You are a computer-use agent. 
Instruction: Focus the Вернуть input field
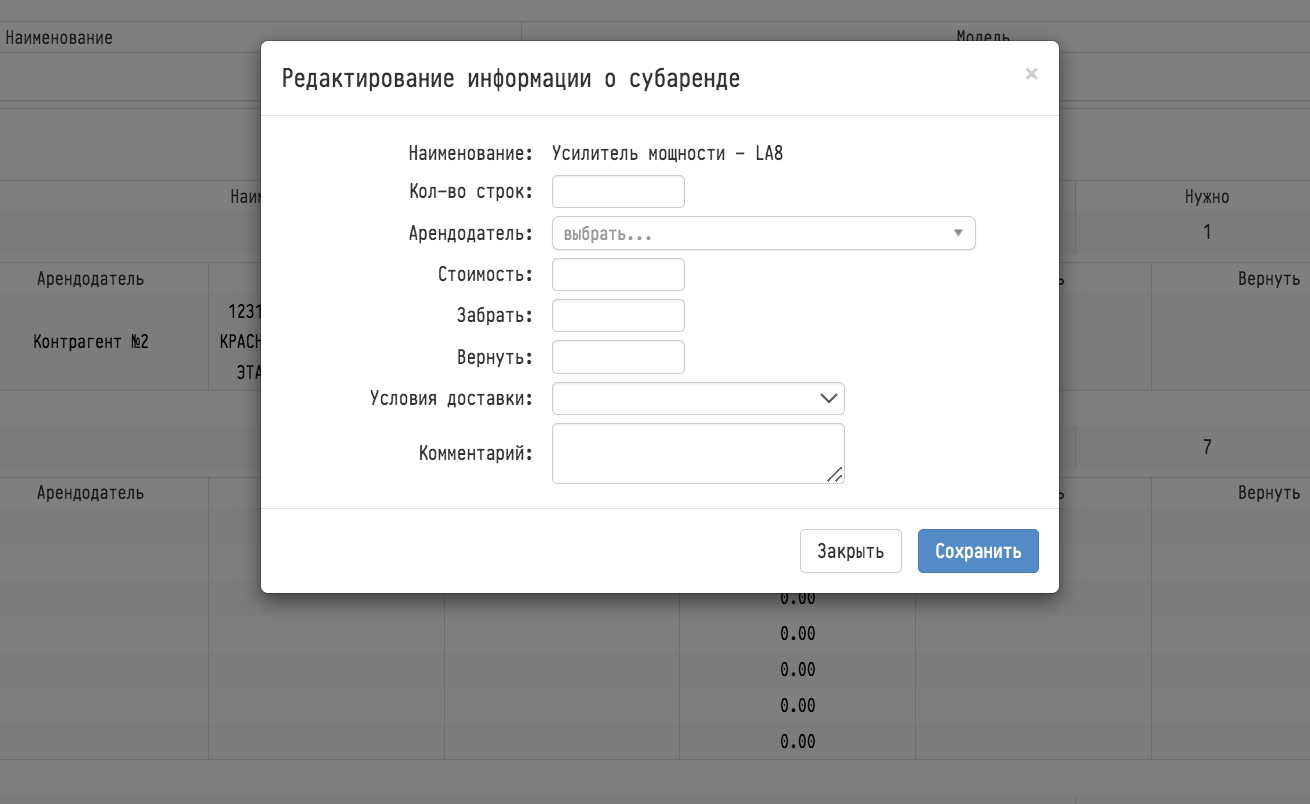click(x=618, y=357)
